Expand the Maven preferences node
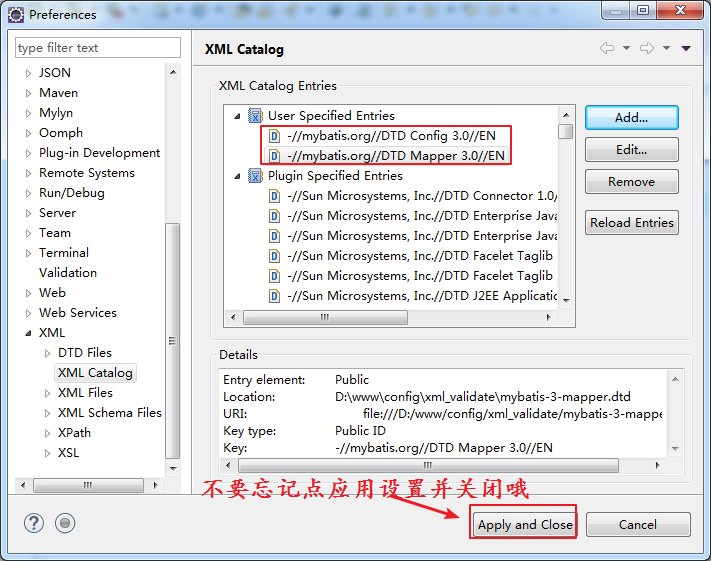The width and height of the screenshot is (711, 561). [29, 93]
